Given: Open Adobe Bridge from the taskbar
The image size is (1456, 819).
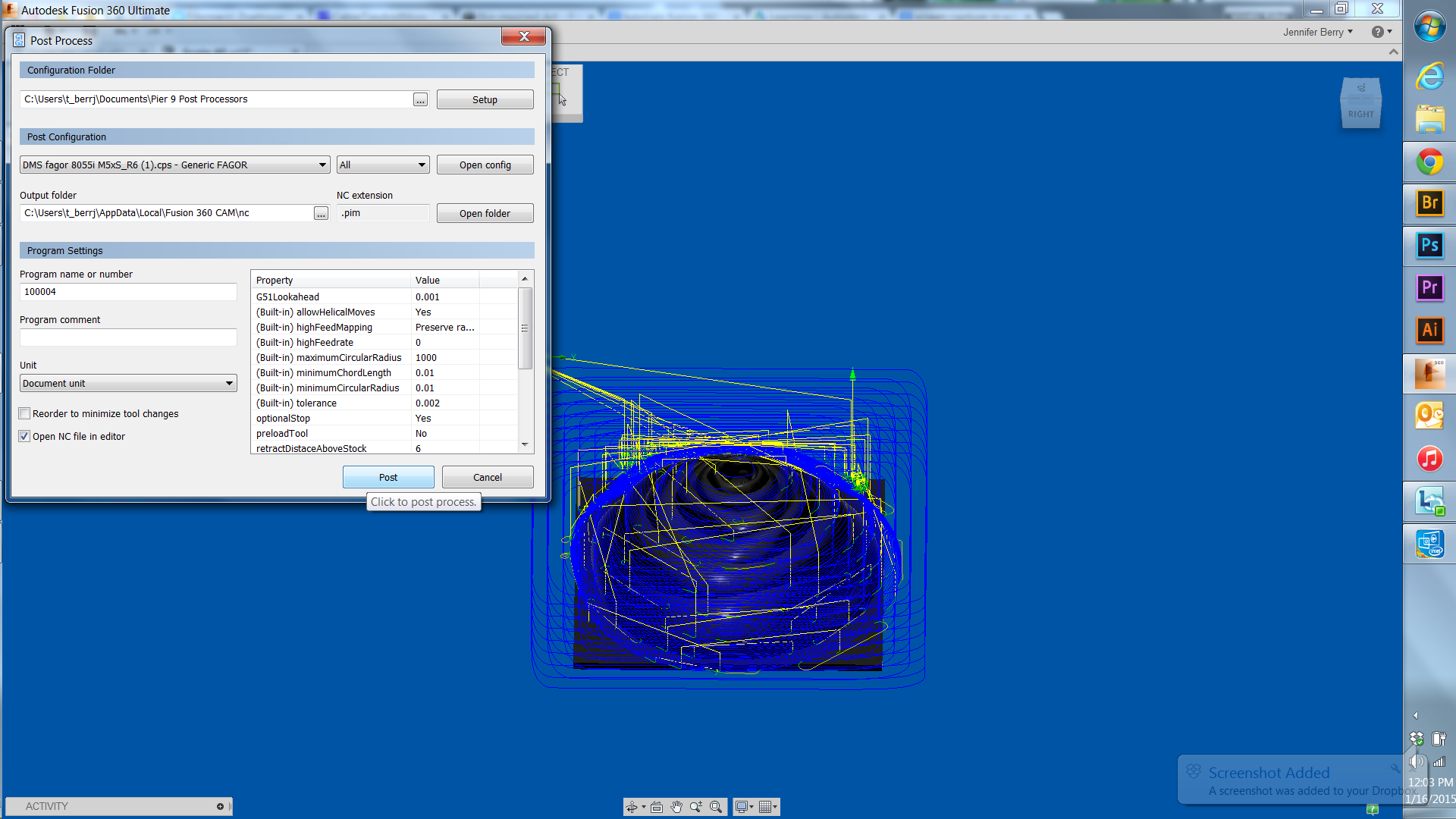Looking at the screenshot, I should [x=1429, y=203].
